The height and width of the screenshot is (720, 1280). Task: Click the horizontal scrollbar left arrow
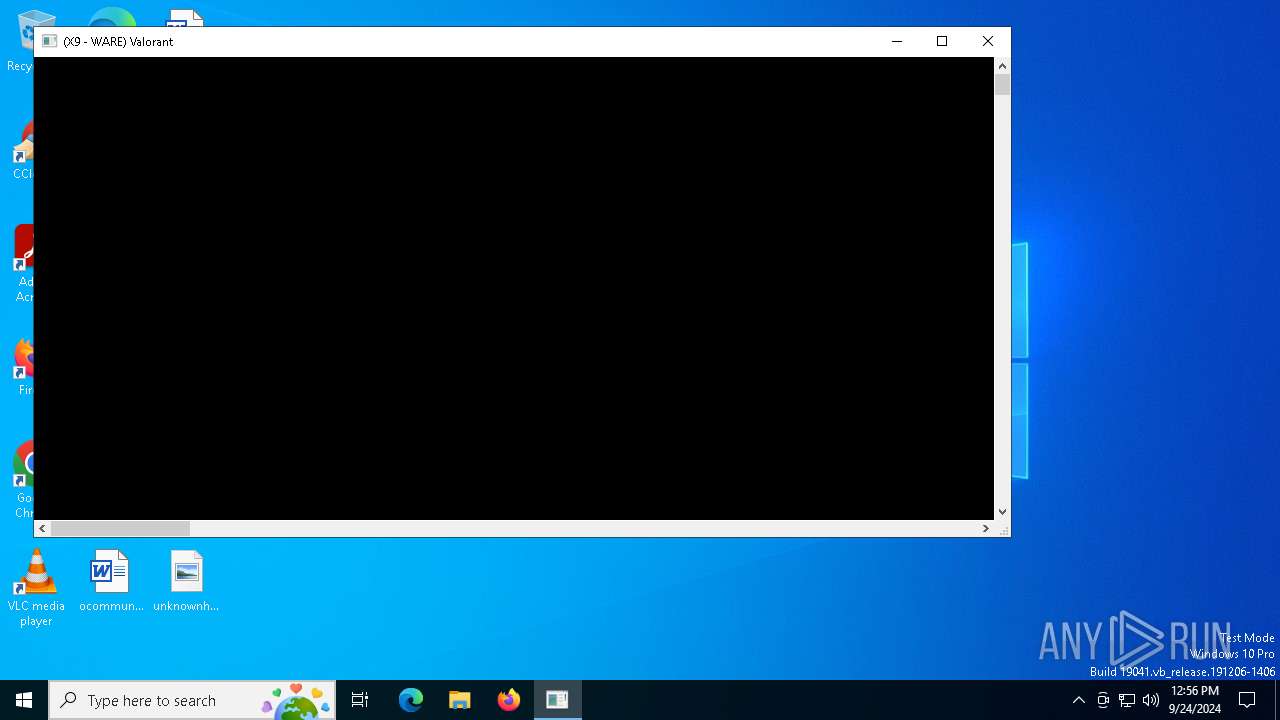click(x=42, y=528)
